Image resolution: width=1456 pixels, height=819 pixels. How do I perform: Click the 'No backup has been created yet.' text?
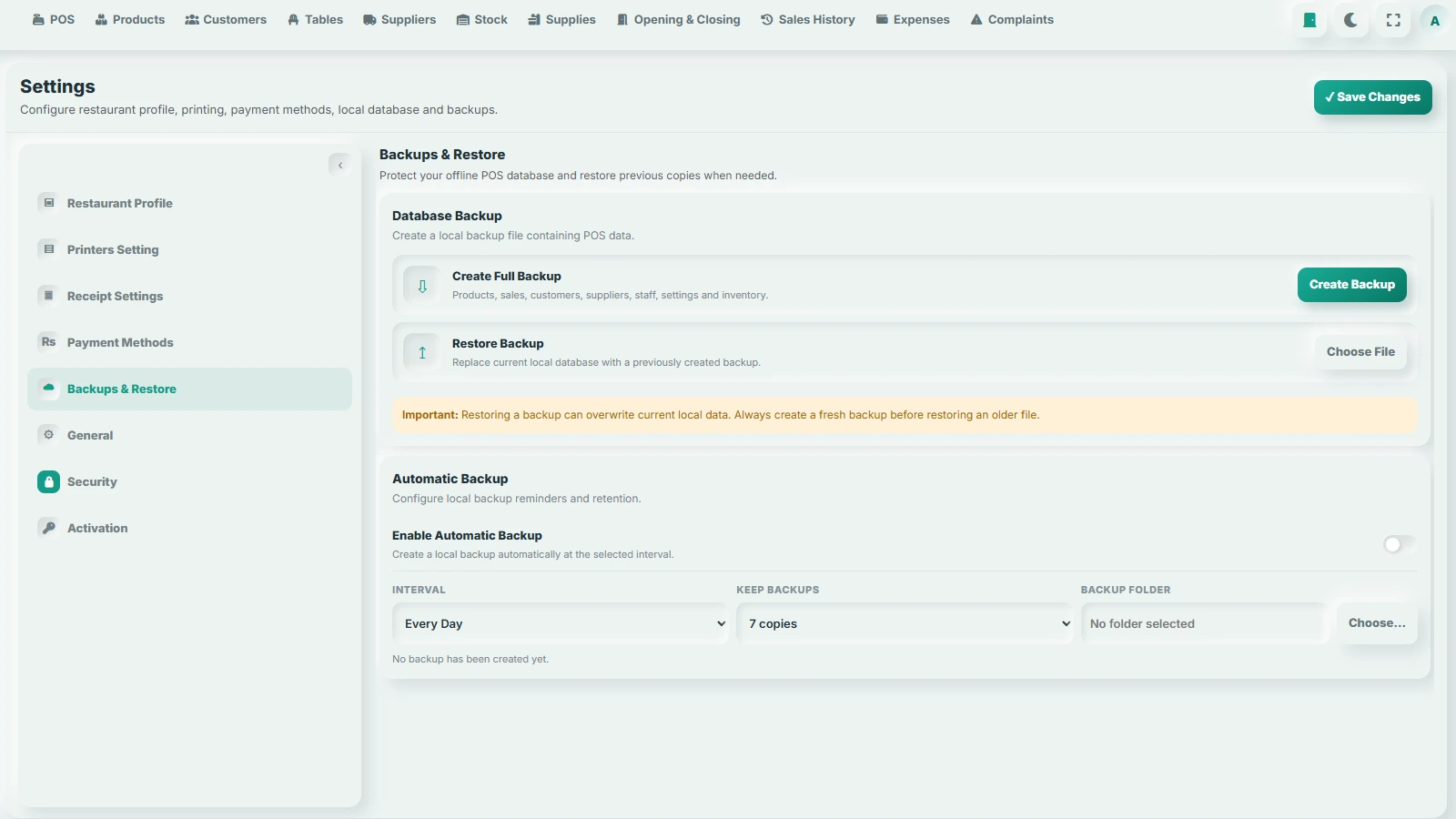(470, 659)
